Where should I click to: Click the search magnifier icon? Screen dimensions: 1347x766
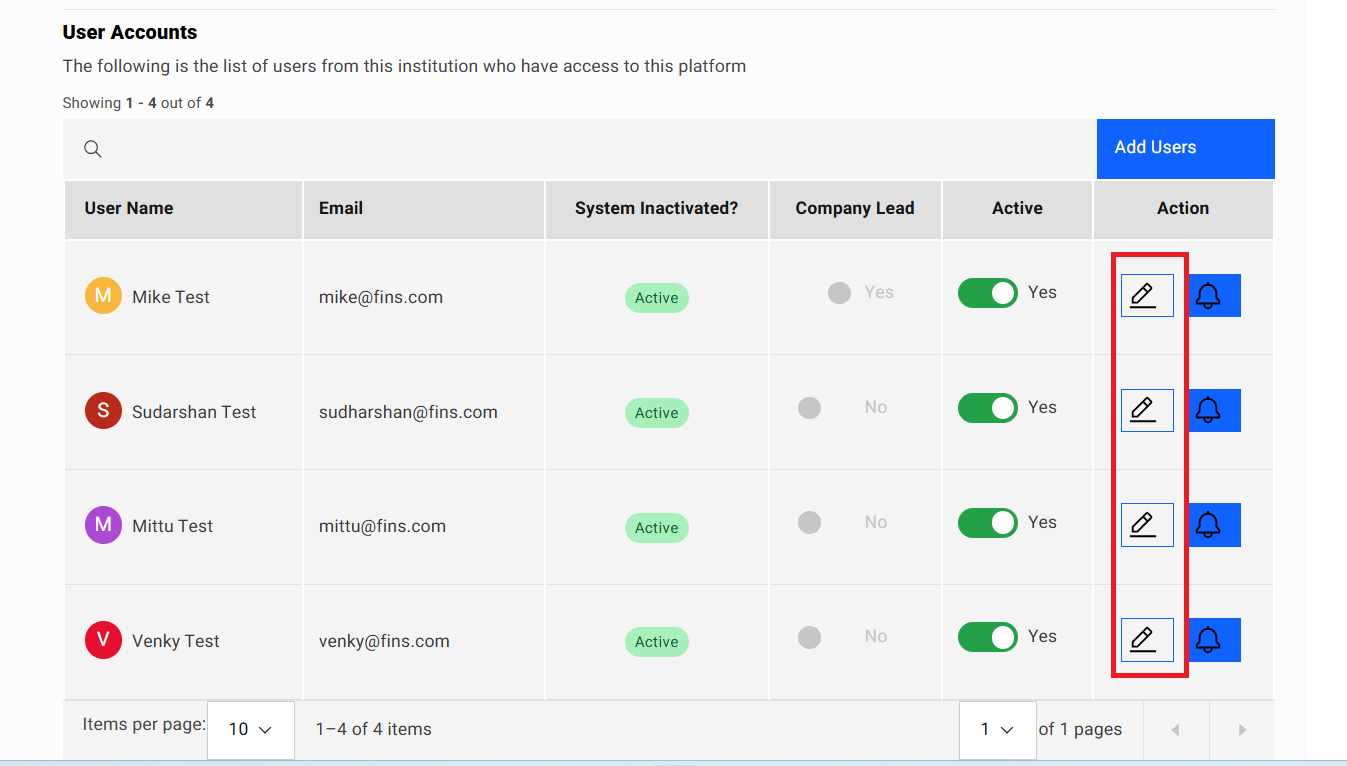[x=93, y=149]
